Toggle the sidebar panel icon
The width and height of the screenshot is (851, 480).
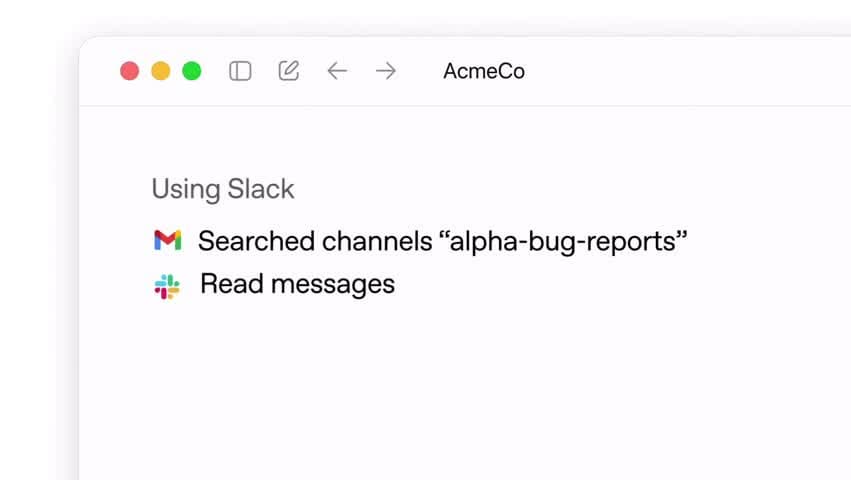click(x=240, y=71)
